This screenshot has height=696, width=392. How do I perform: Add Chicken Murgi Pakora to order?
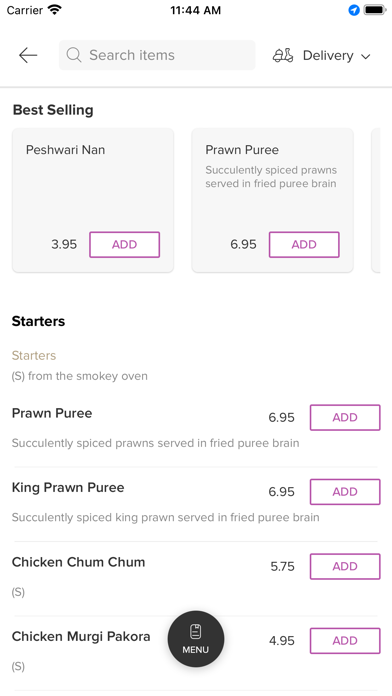(x=345, y=641)
